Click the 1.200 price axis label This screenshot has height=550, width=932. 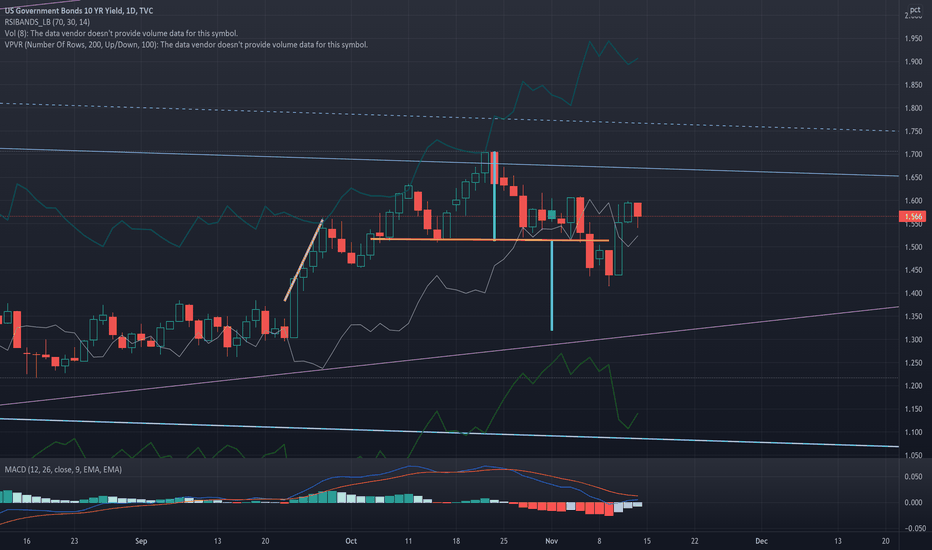(x=914, y=386)
